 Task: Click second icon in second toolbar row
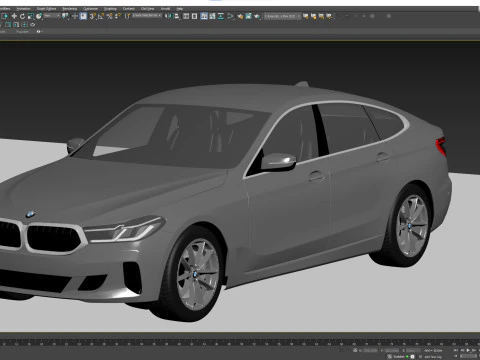[x=16, y=25]
